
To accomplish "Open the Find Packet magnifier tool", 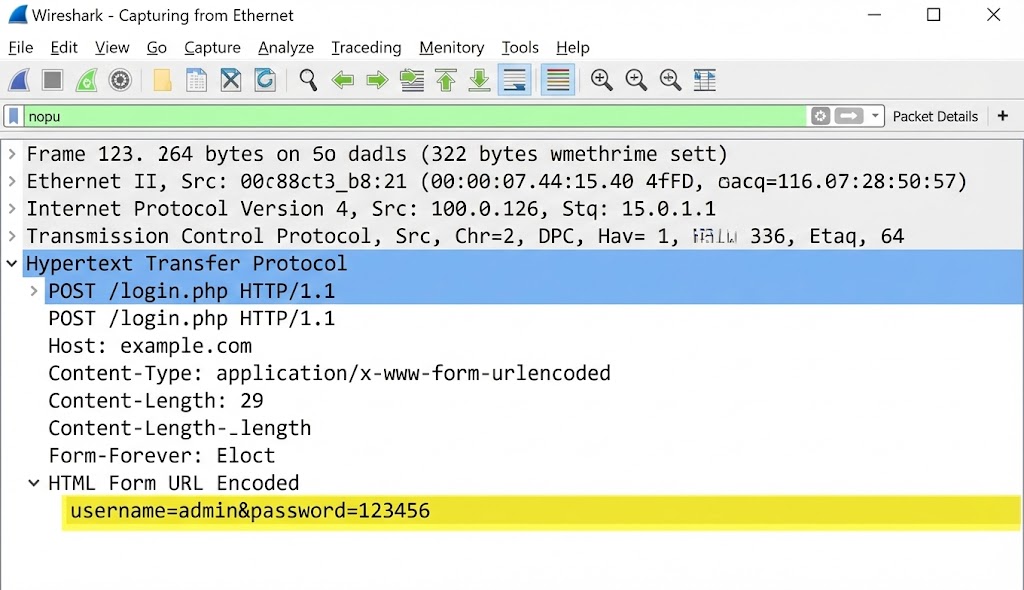I will (308, 80).
